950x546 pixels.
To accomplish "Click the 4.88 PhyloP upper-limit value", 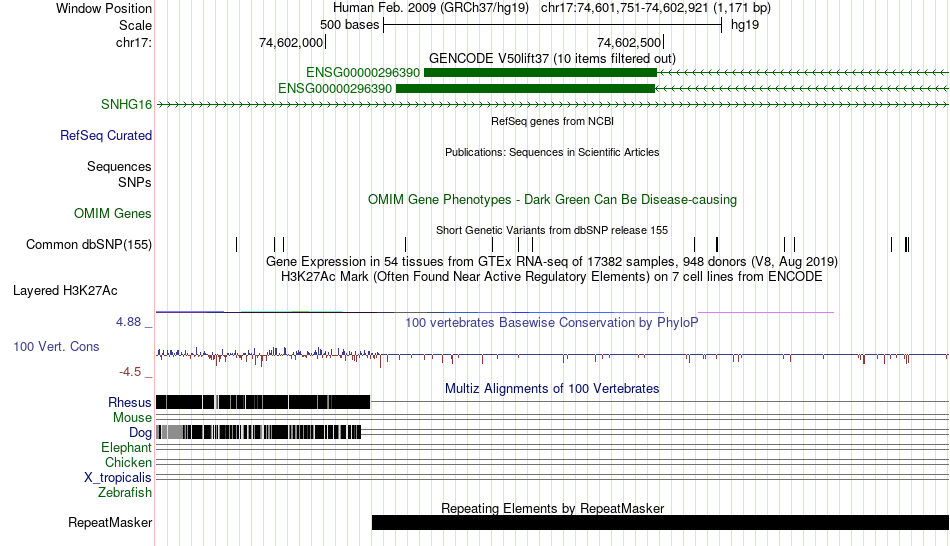I will pyautogui.click(x=128, y=322).
